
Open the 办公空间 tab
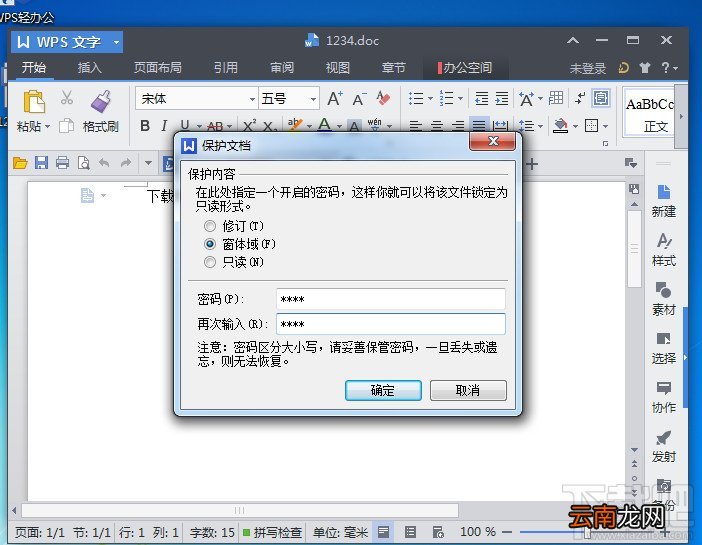pyautogui.click(x=465, y=68)
